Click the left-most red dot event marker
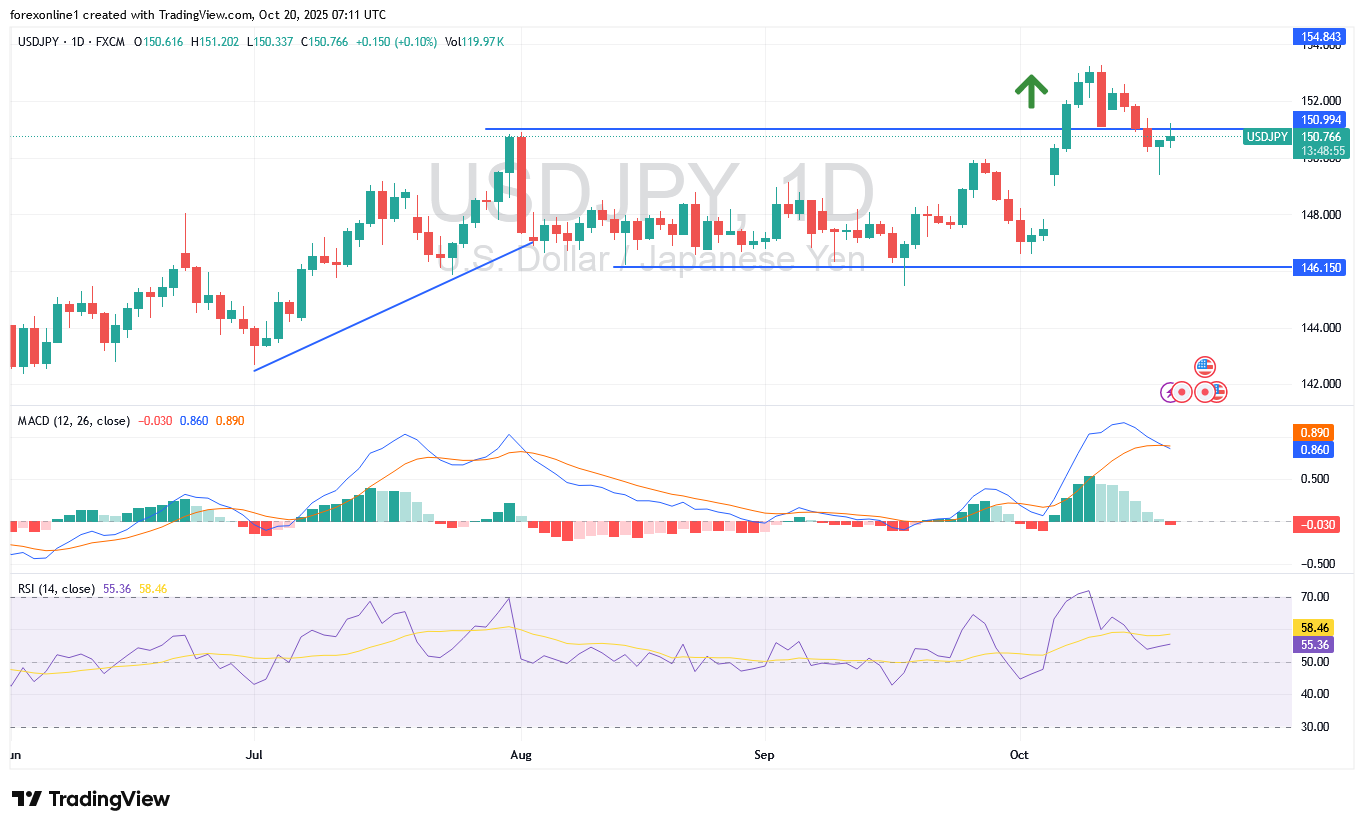Viewport: 1364px width, 829px height. point(1182,392)
